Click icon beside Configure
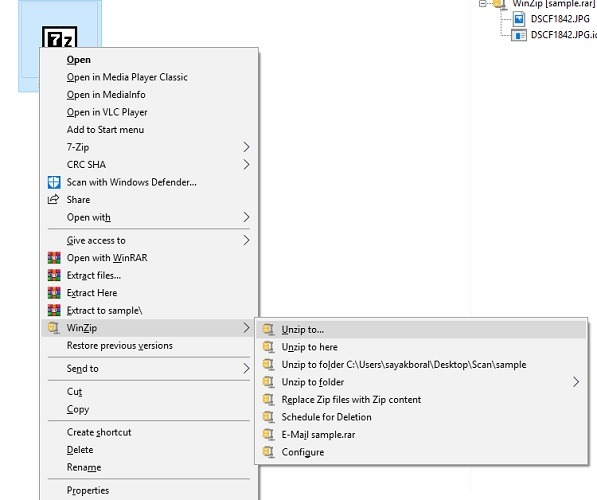This screenshot has width=597, height=500. pyautogui.click(x=268, y=452)
